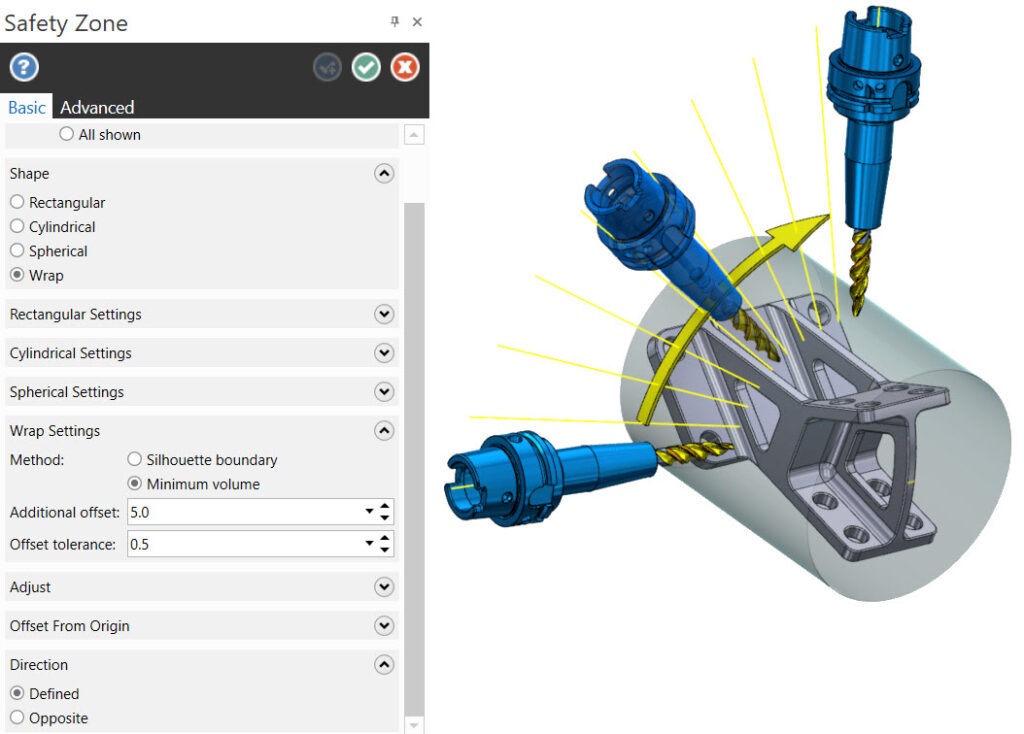Image resolution: width=1024 pixels, height=734 pixels.
Task: Expand the Rectangular Settings section
Action: pos(383,314)
